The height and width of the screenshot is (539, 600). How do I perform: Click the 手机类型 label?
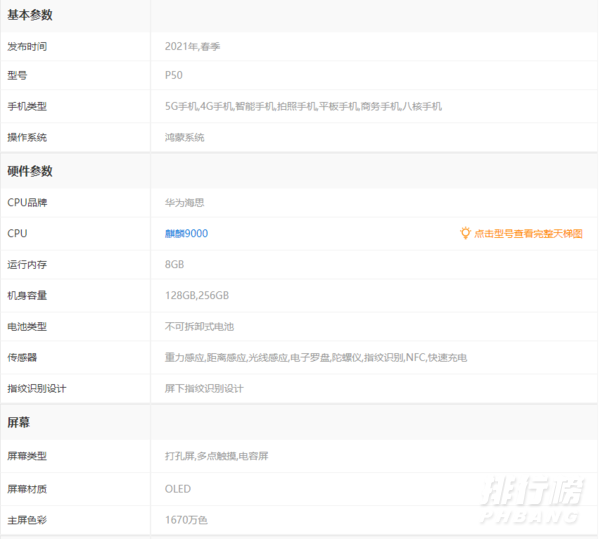pos(27,106)
